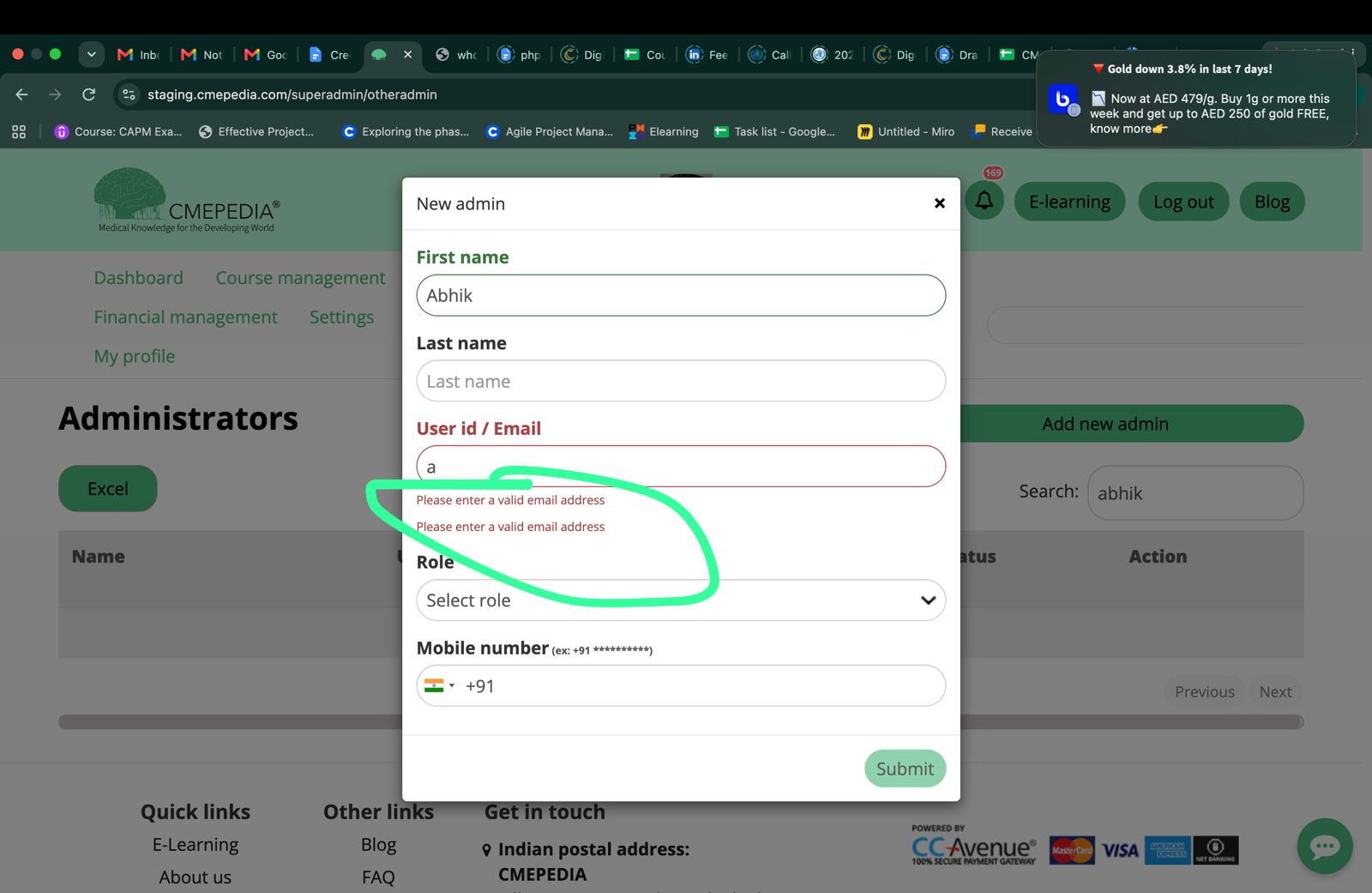Open the Untitled - Miro bookmark

[906, 131]
